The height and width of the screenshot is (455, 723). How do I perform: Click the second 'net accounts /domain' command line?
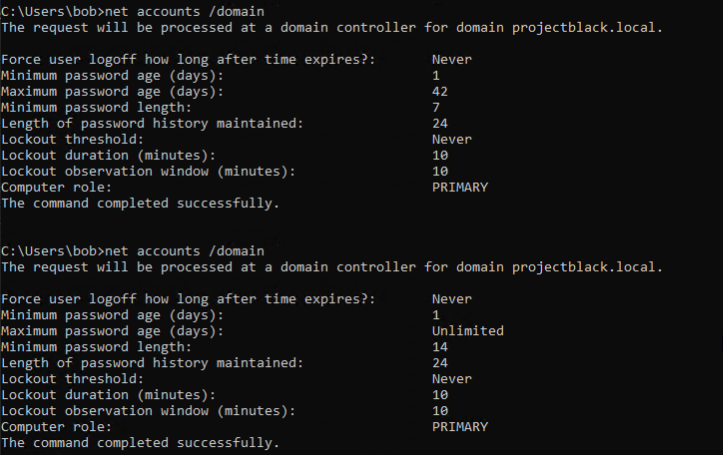coord(133,251)
